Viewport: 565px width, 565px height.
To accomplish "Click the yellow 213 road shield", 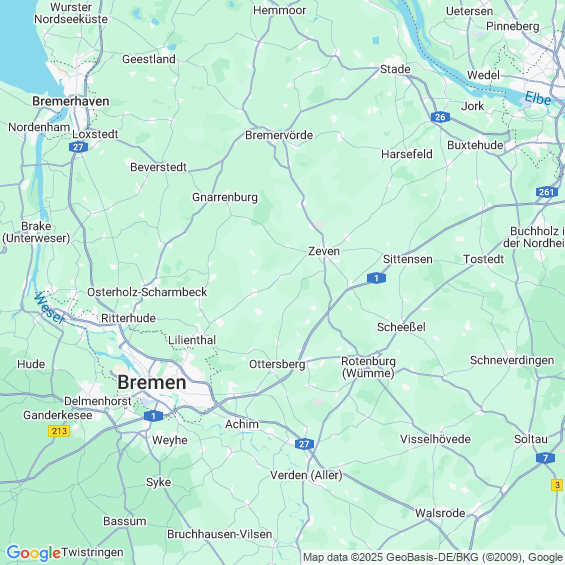I will click(59, 431).
